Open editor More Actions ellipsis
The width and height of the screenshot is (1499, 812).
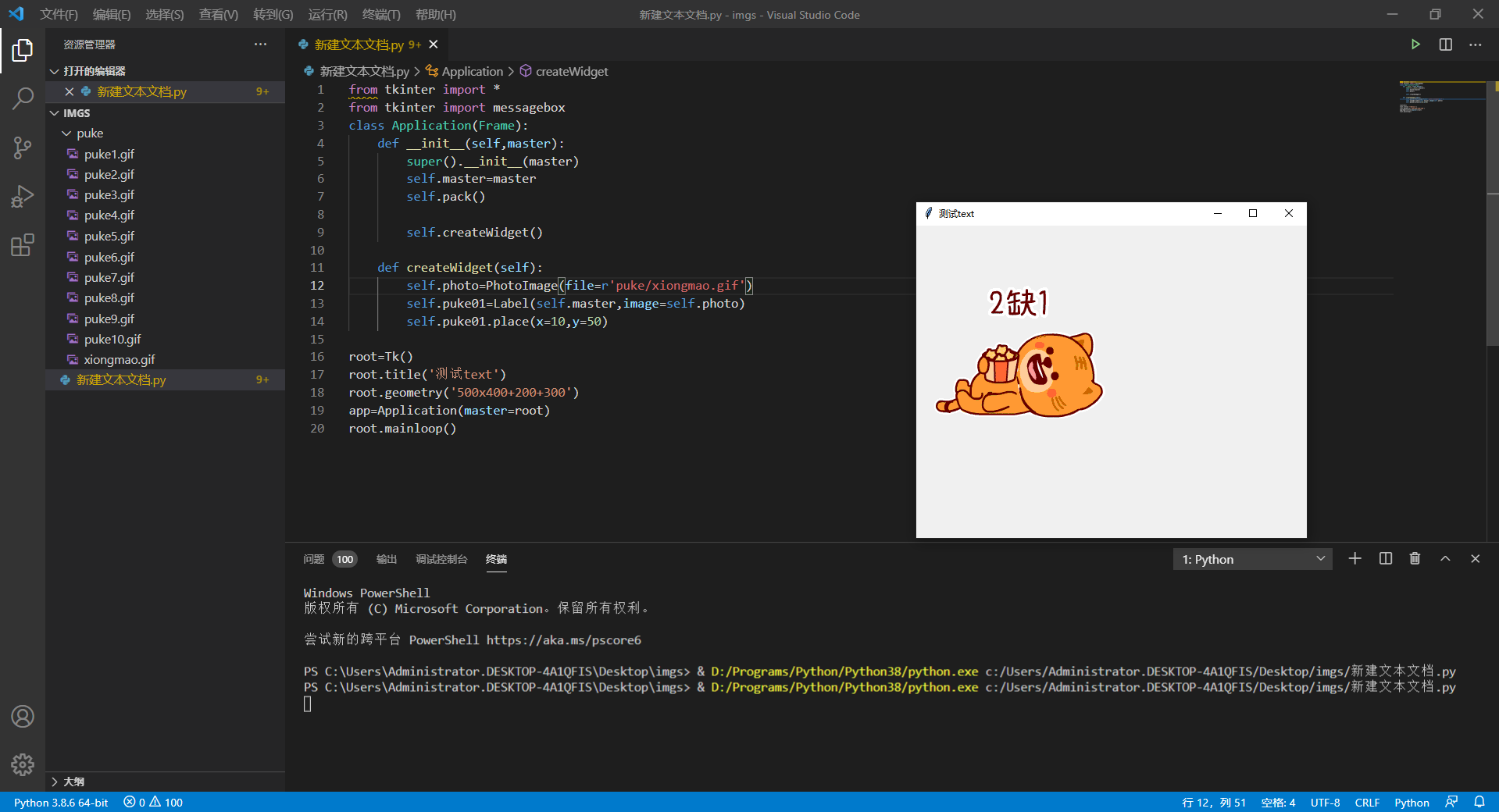(x=1475, y=45)
